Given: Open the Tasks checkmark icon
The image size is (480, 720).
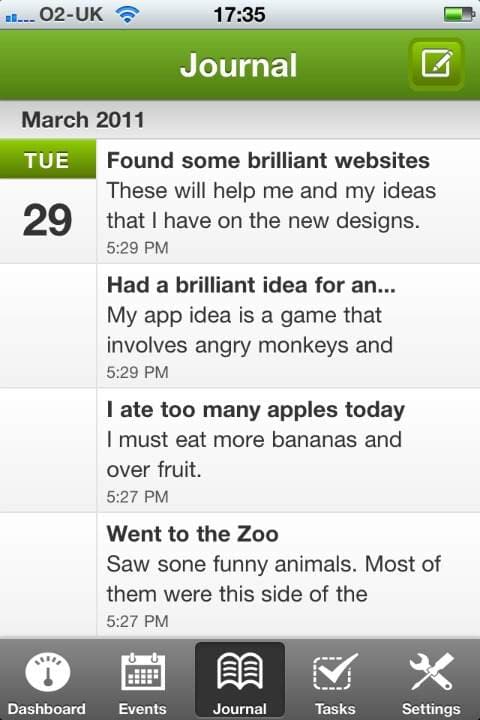Looking at the screenshot, I should tap(335, 672).
